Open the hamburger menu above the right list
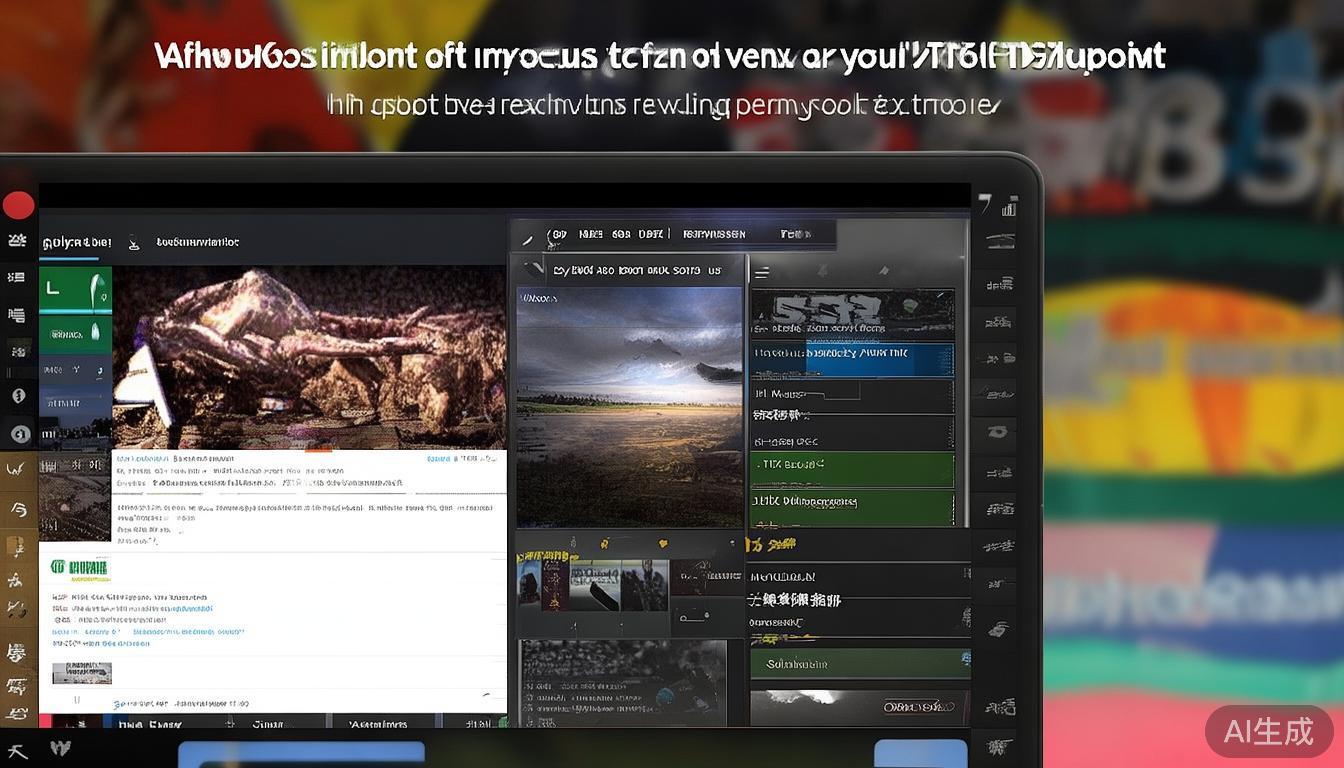 (x=761, y=272)
